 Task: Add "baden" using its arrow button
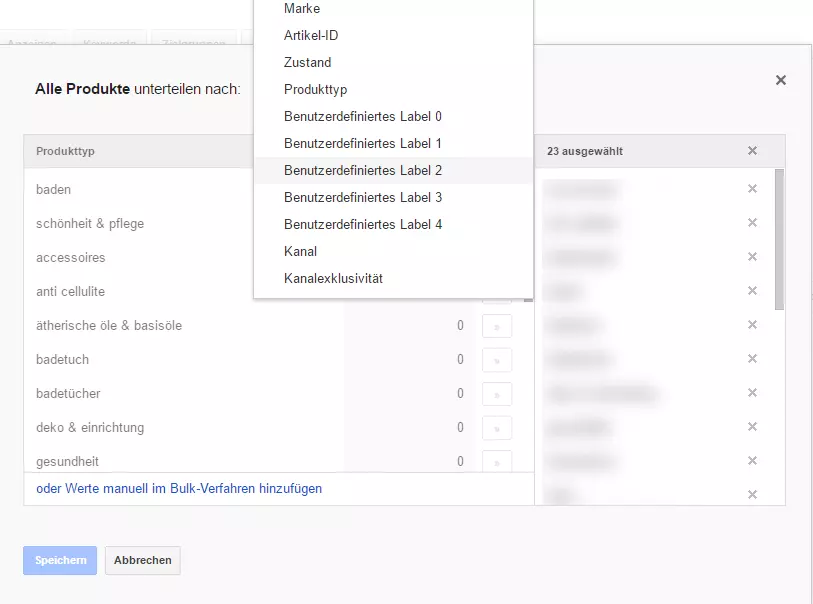497,189
